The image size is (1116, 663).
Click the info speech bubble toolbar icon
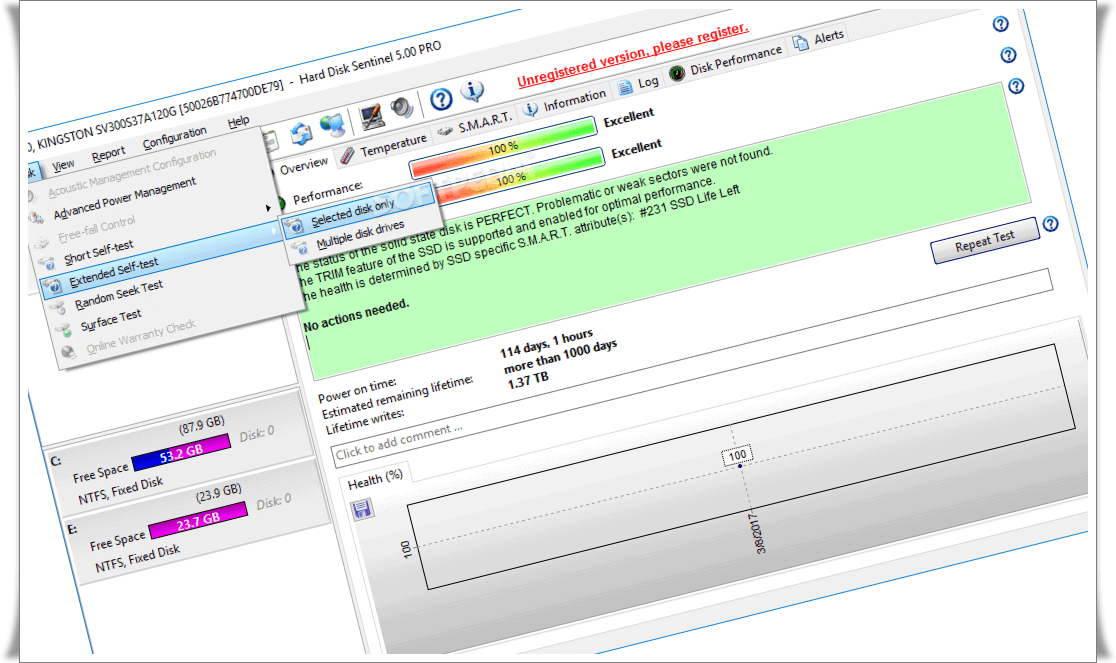click(472, 91)
